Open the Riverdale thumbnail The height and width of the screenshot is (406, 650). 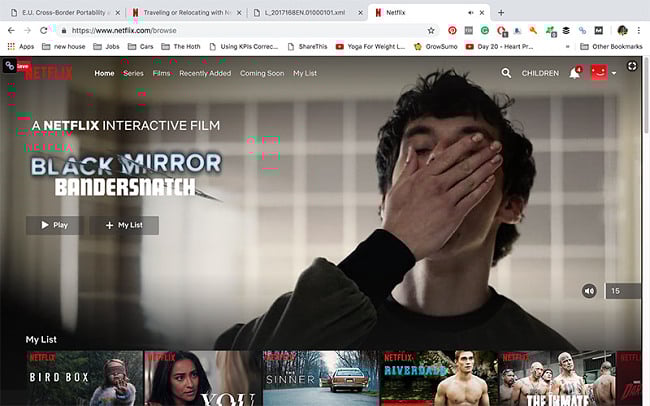click(x=439, y=378)
